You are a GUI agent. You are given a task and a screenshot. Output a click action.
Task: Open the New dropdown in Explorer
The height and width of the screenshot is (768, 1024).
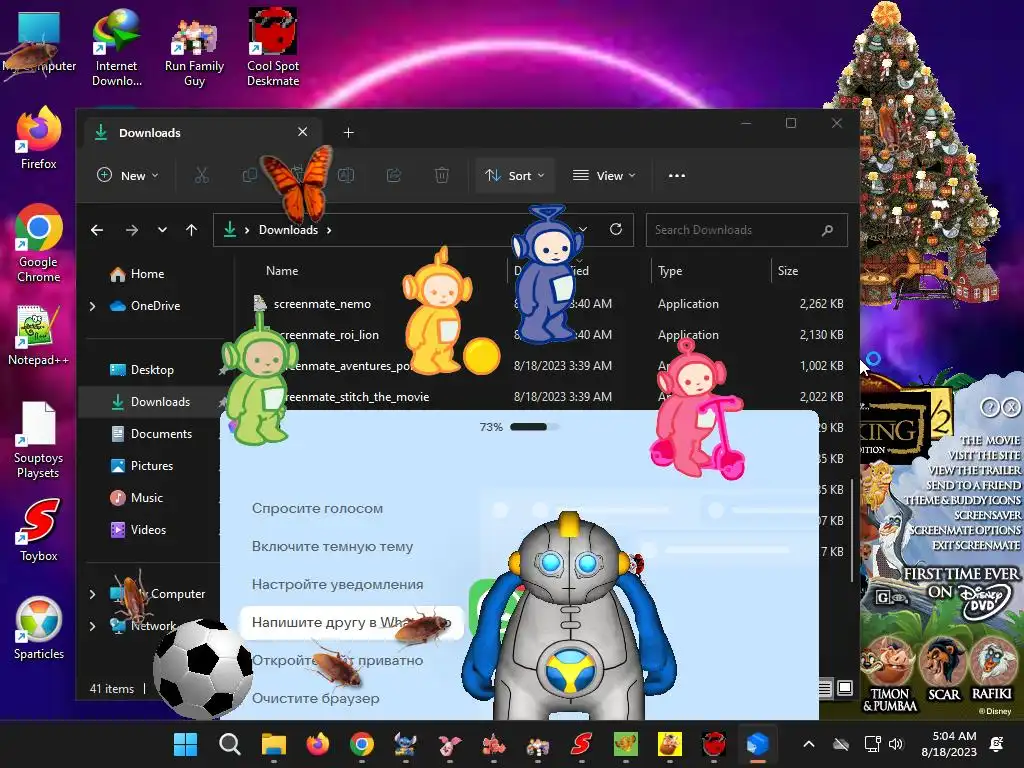(x=128, y=175)
